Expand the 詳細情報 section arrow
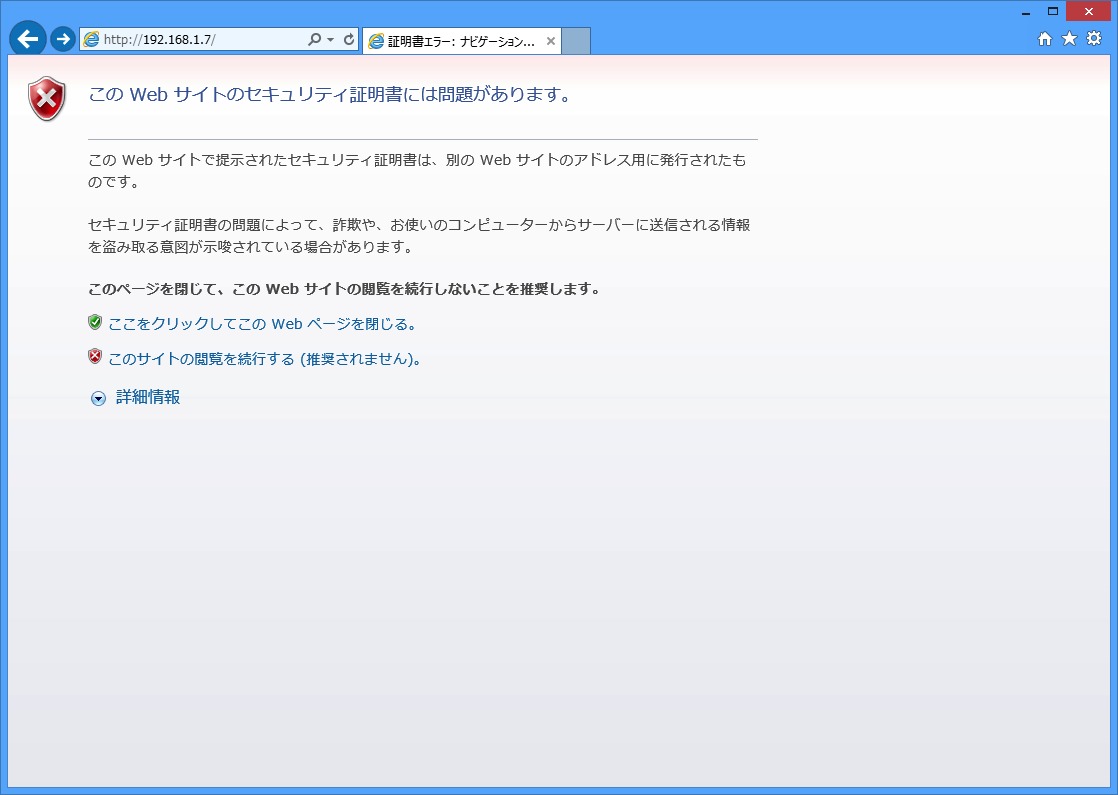This screenshot has width=1118, height=795. click(x=98, y=398)
